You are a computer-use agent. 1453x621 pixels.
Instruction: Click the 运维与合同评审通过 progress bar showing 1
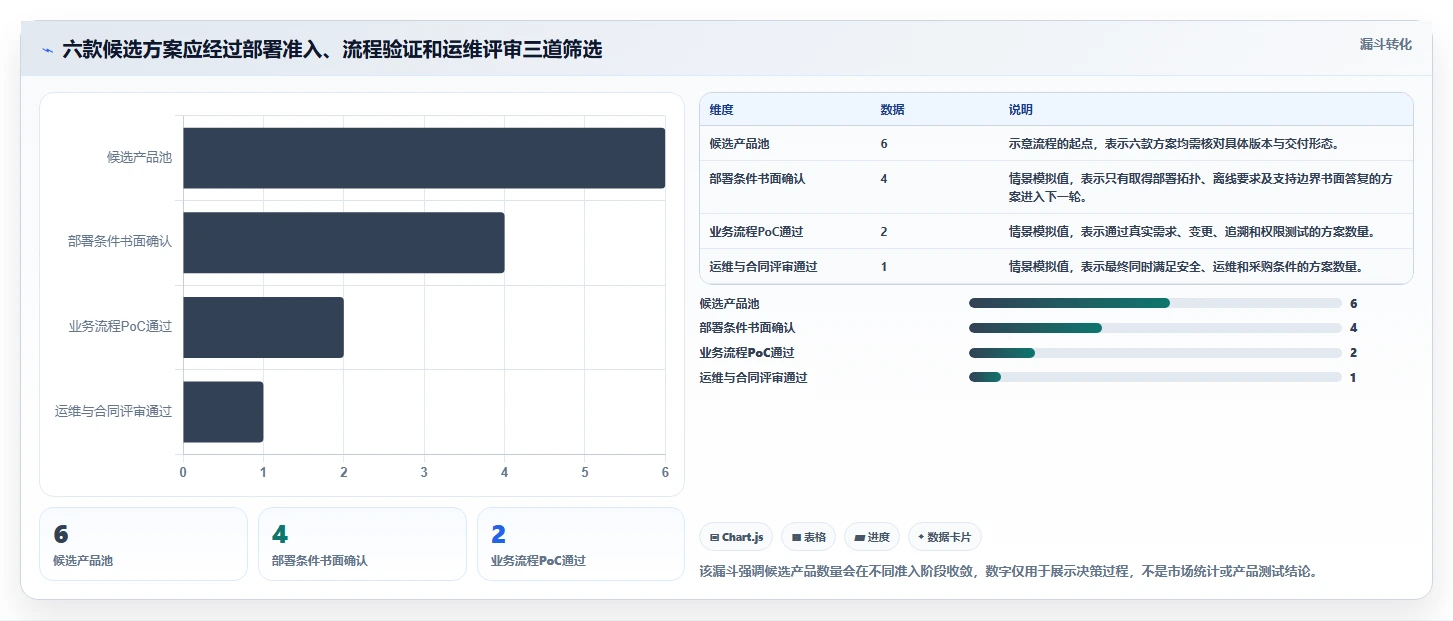click(1155, 377)
